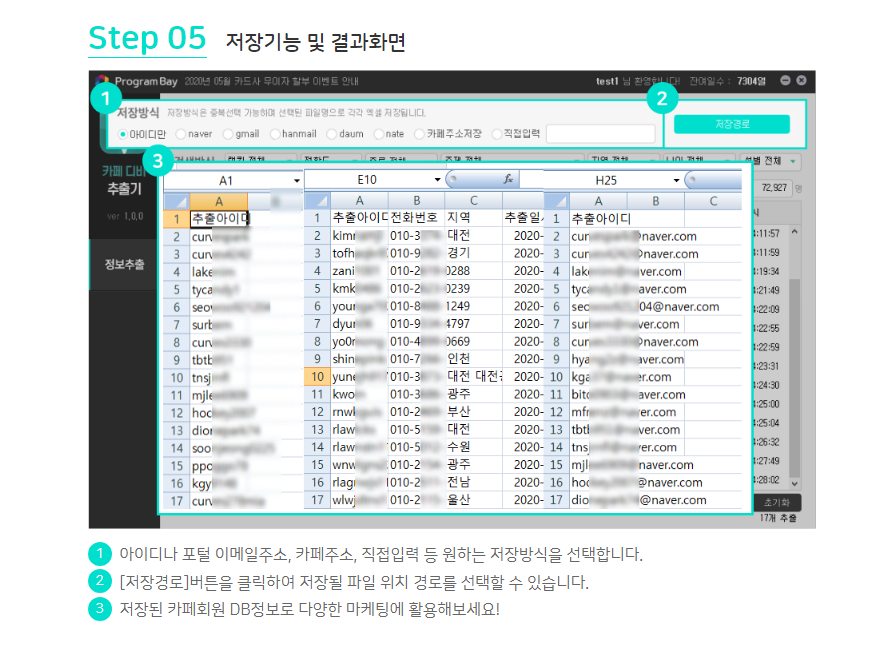Click the minimize icon in title bar
This screenshot has width=893, height=650.
click(x=785, y=80)
